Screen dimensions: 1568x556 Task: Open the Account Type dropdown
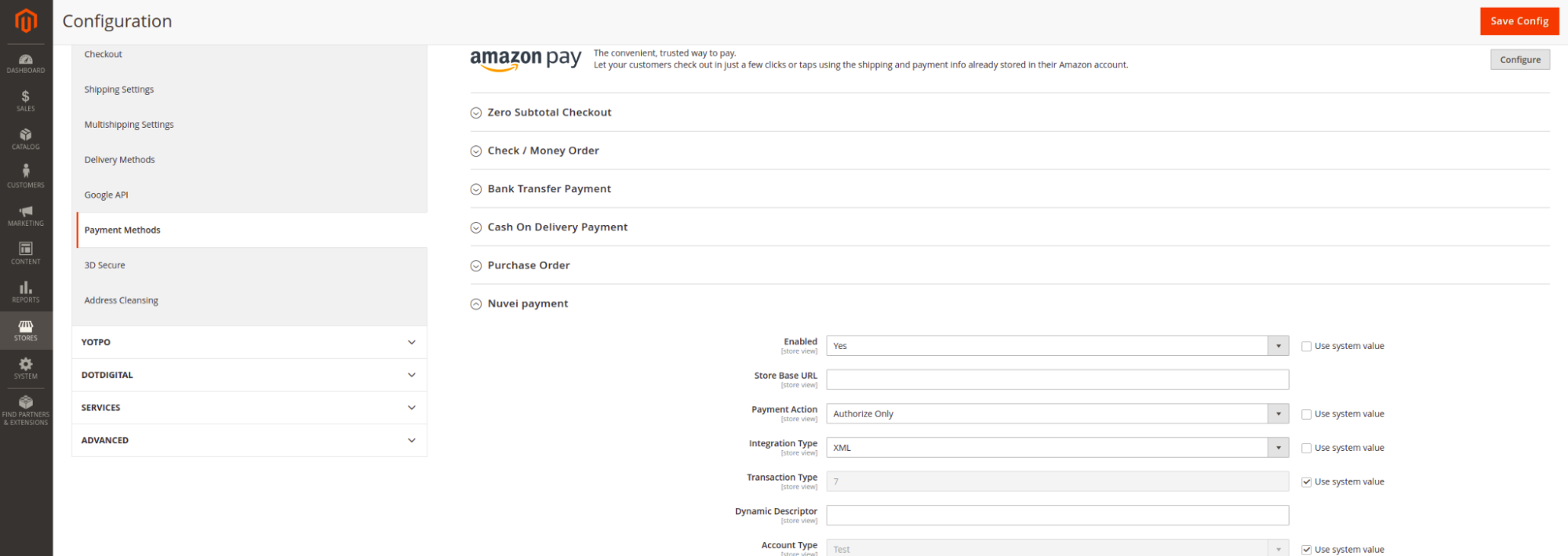pyautogui.click(x=1057, y=548)
